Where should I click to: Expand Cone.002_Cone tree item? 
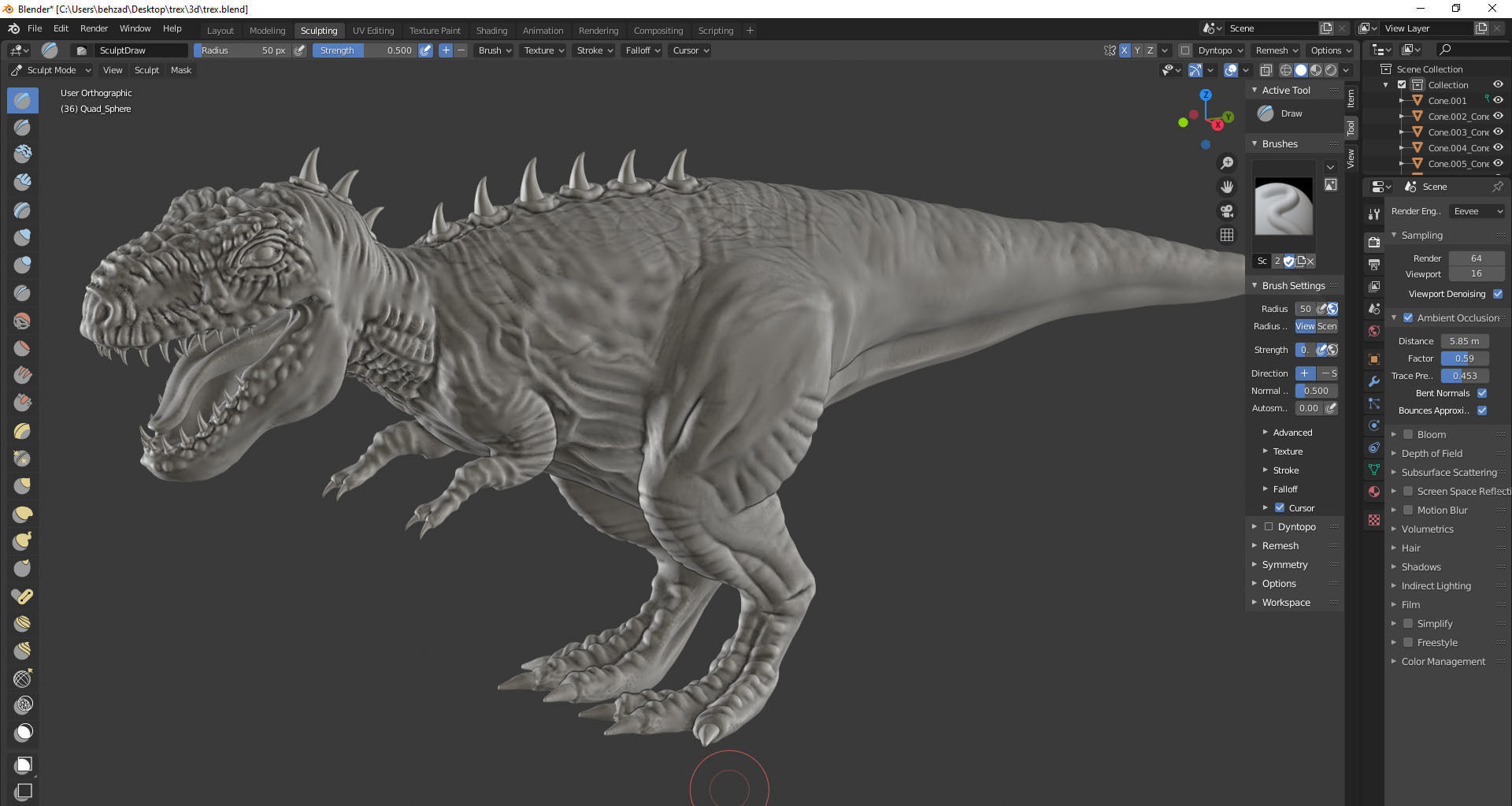[1402, 117]
